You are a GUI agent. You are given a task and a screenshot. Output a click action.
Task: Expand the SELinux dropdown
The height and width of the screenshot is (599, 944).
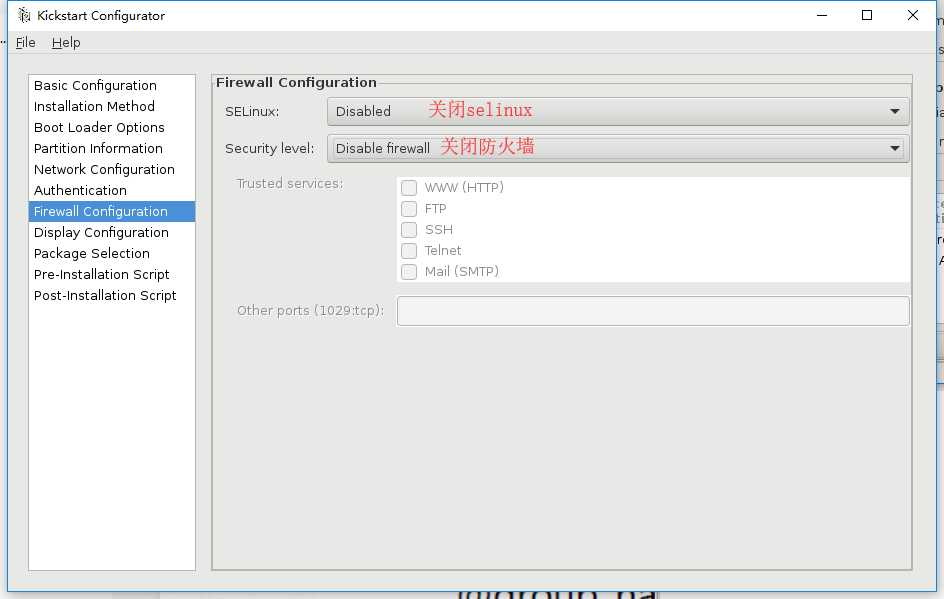point(618,111)
